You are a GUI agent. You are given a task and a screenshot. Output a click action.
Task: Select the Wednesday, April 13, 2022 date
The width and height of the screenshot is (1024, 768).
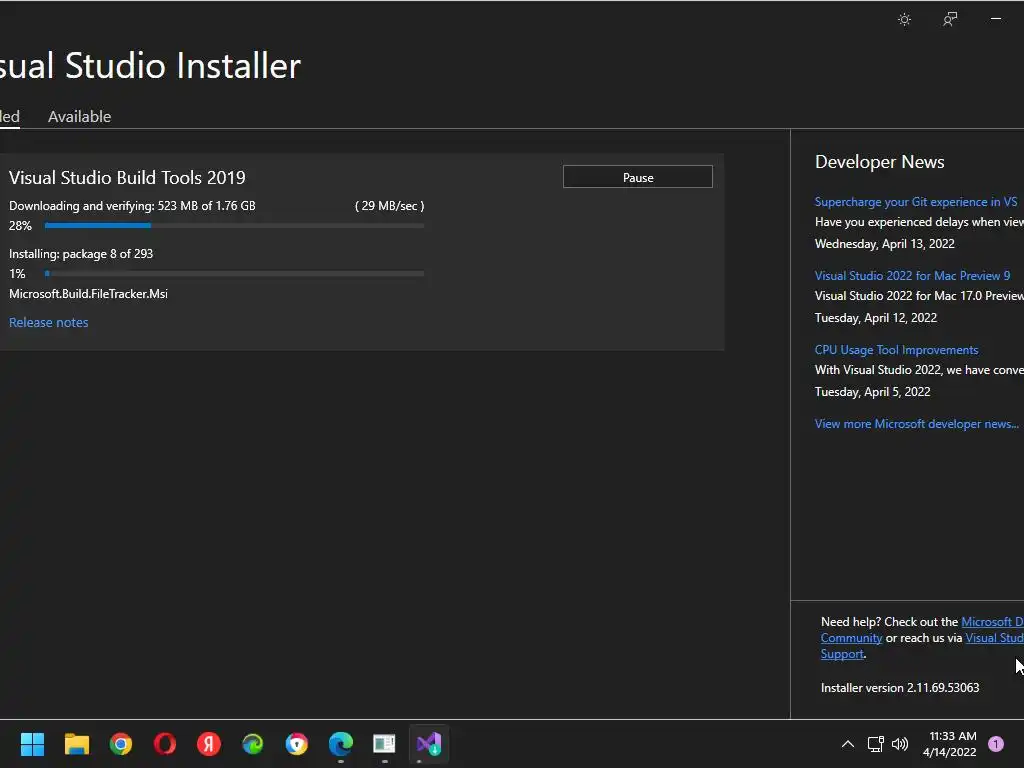[885, 244]
